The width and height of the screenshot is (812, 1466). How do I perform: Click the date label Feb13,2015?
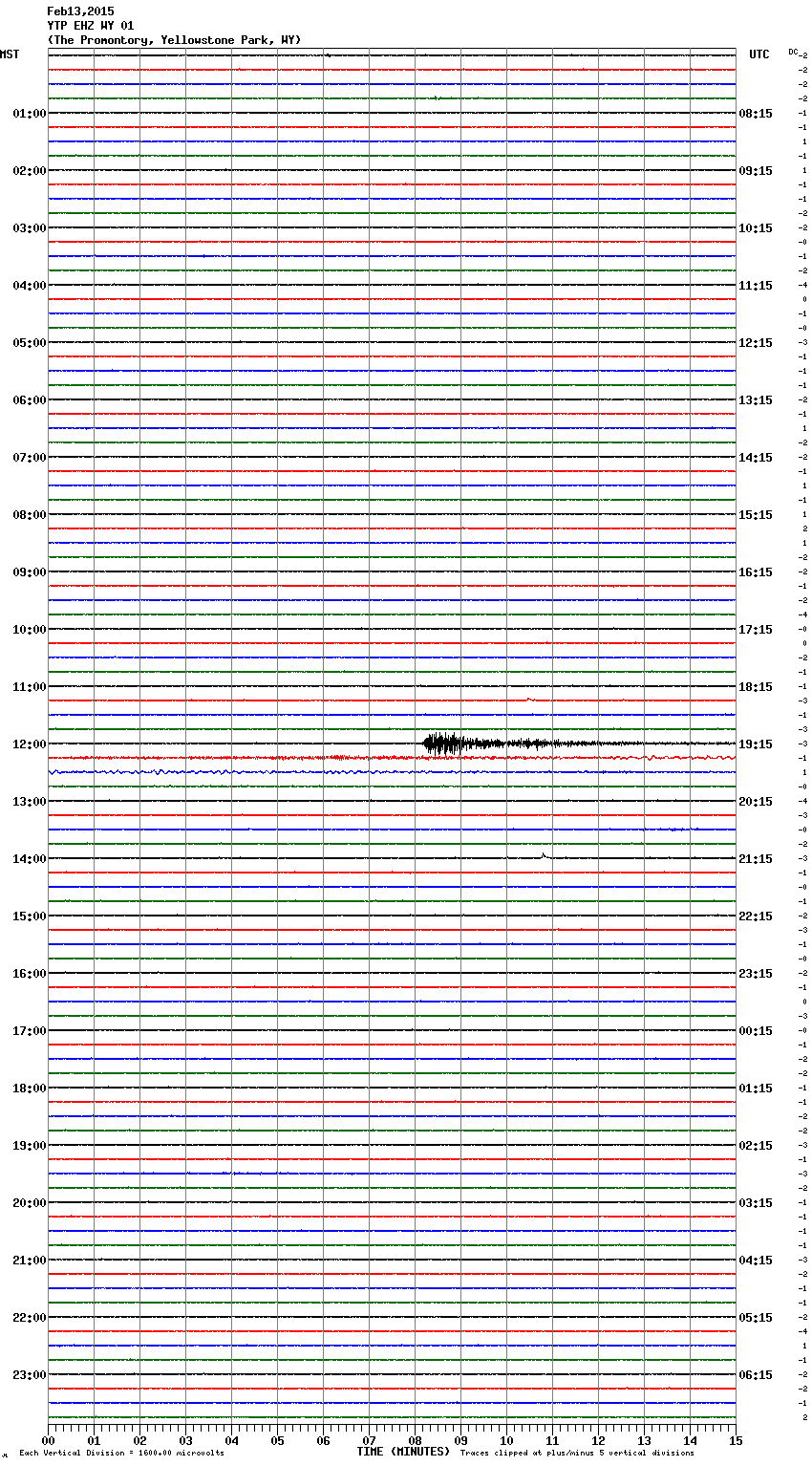(80, 11)
